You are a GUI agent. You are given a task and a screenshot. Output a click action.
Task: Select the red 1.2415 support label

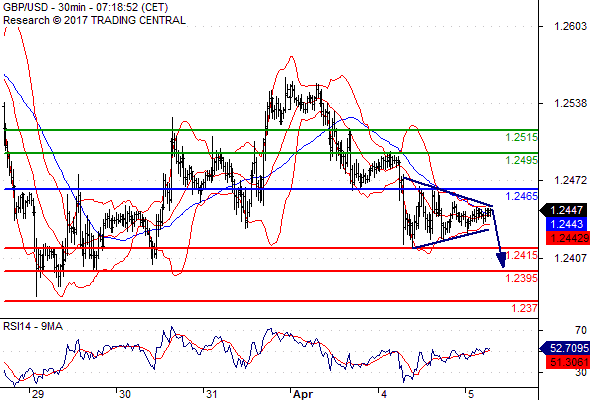click(522, 255)
